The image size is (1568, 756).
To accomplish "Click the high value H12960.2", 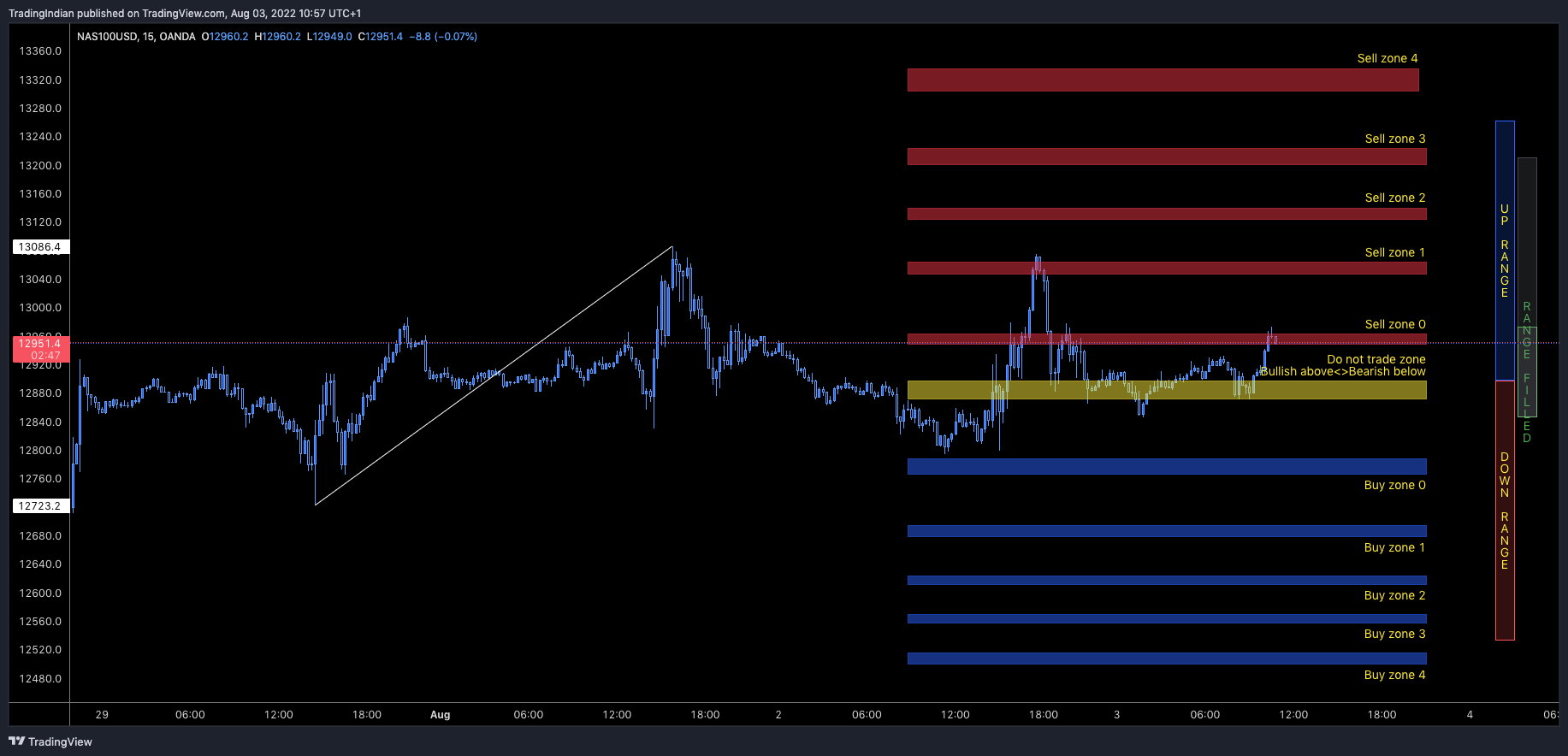I will 278,37.
